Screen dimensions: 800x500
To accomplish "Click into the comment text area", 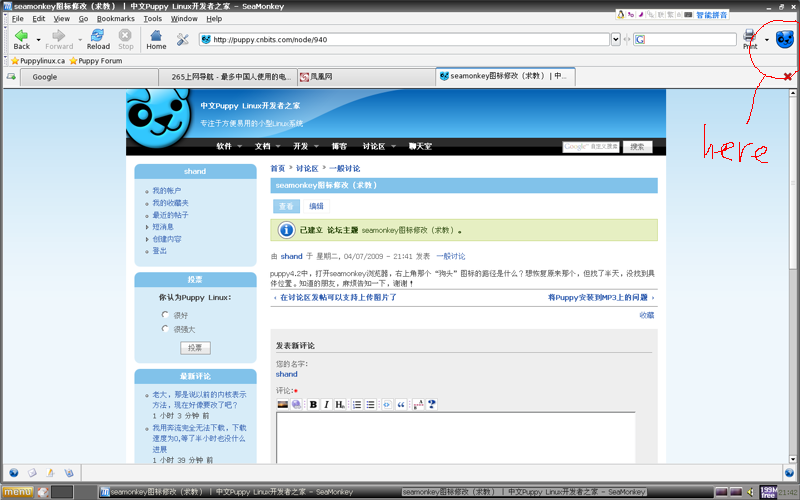I will click(x=456, y=438).
